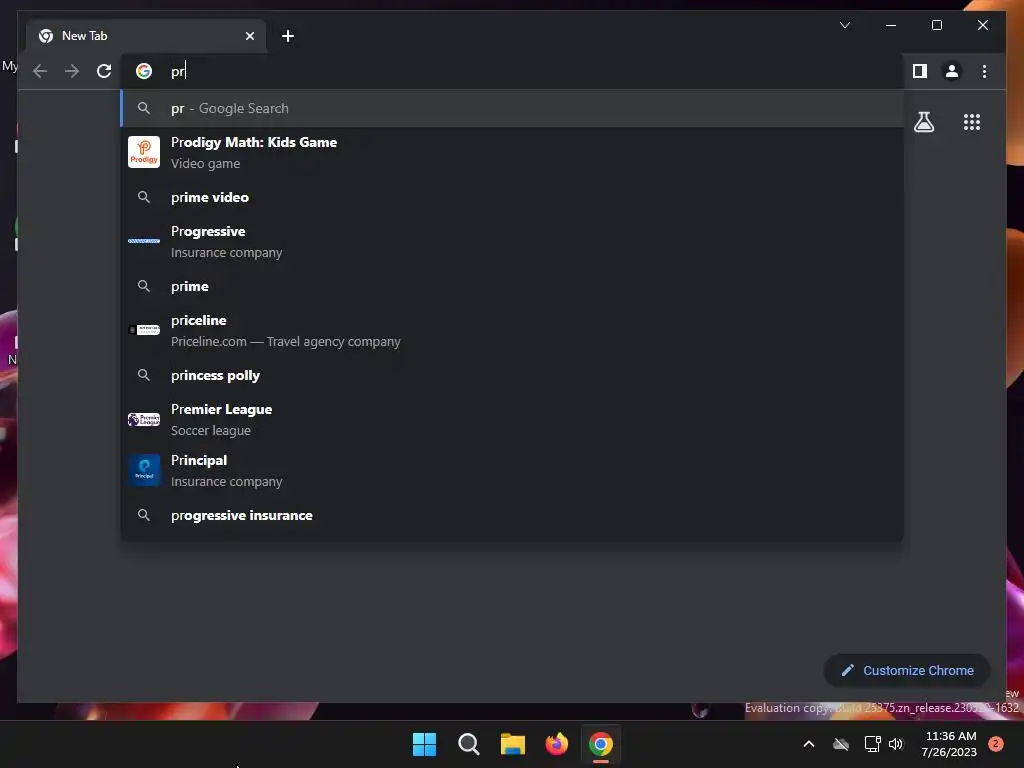This screenshot has height=768, width=1024.
Task: Click the Google logo in address bar
Action: coord(144,71)
